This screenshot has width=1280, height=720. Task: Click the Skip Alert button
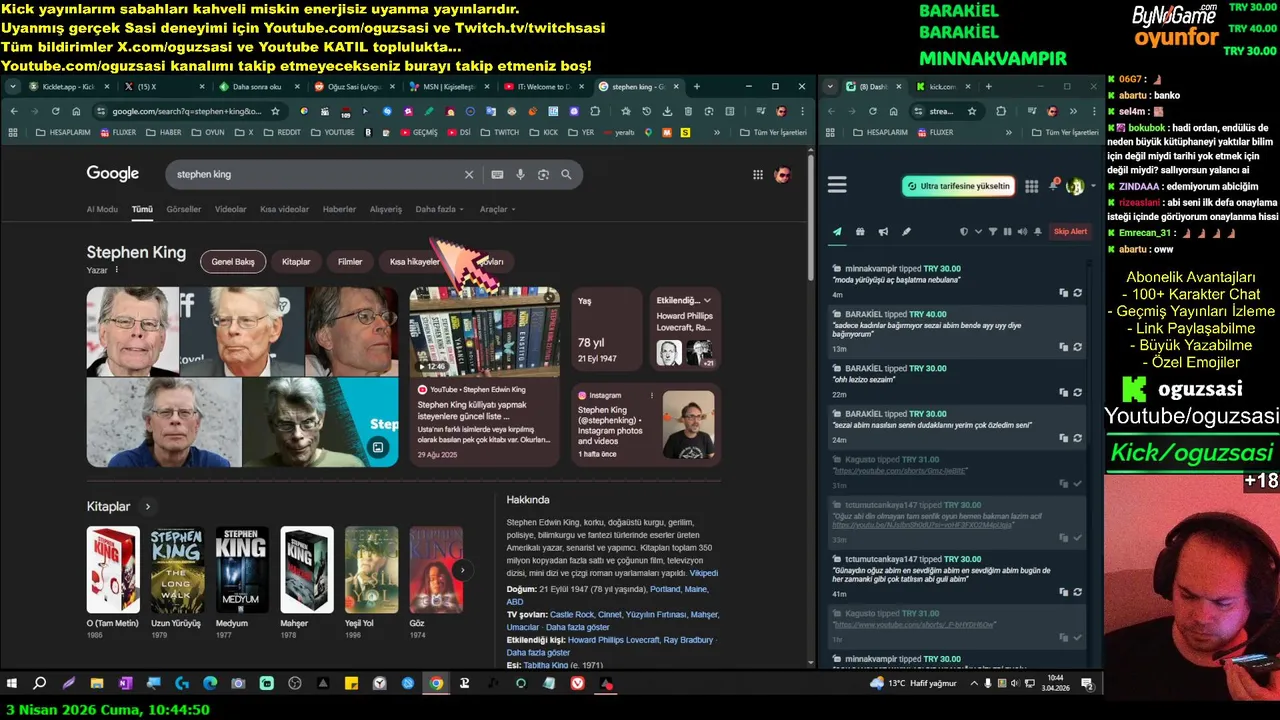1070,232
